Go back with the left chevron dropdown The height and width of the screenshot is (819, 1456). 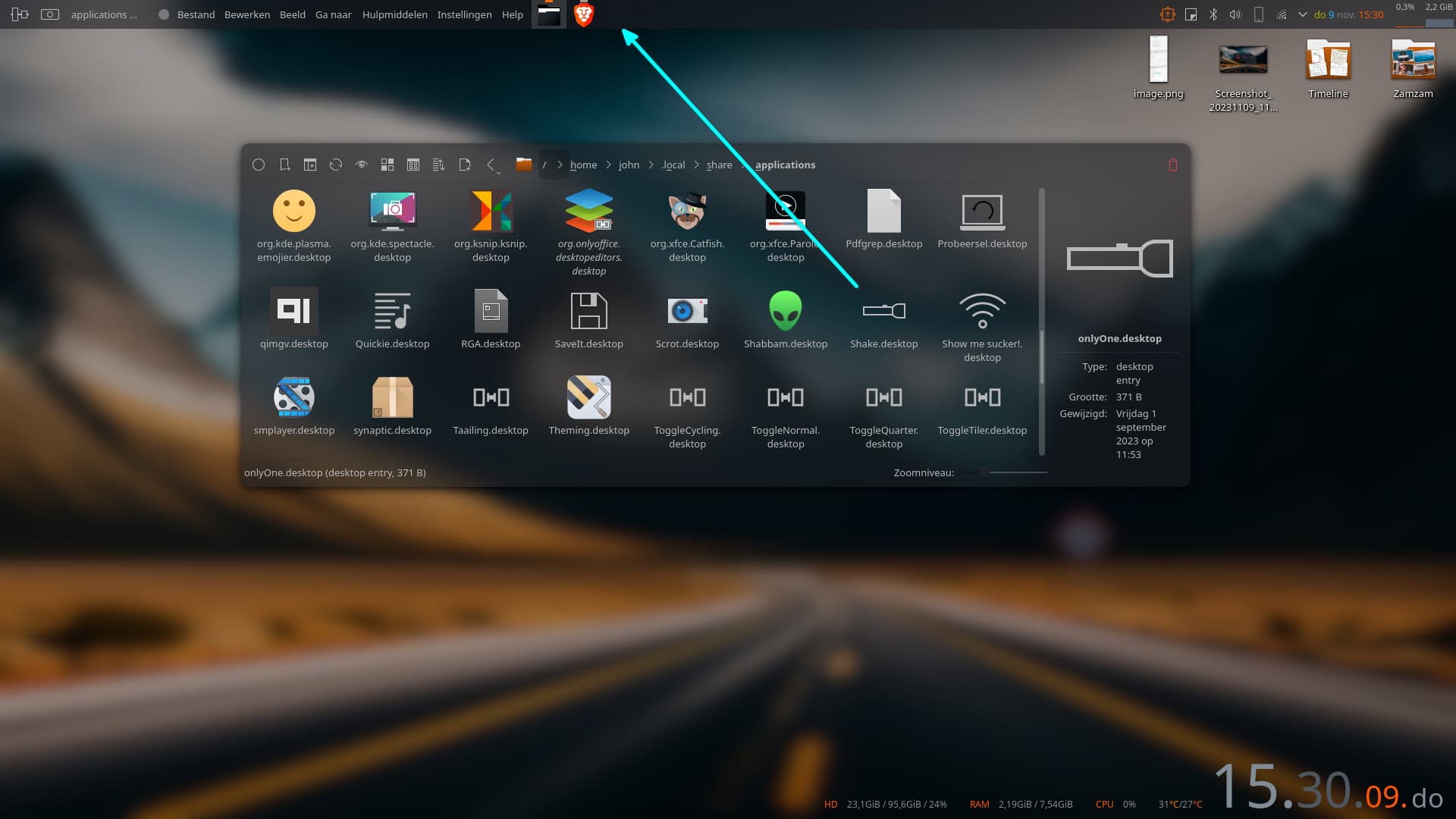click(492, 165)
